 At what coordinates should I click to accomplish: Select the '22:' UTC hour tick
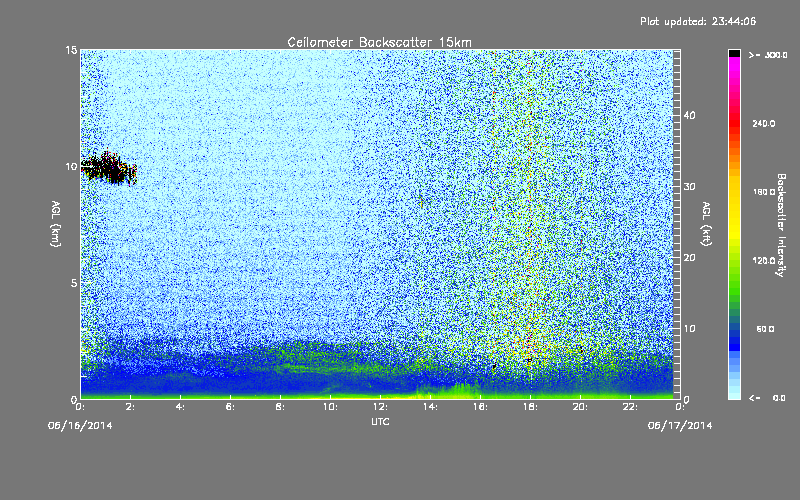630,407
